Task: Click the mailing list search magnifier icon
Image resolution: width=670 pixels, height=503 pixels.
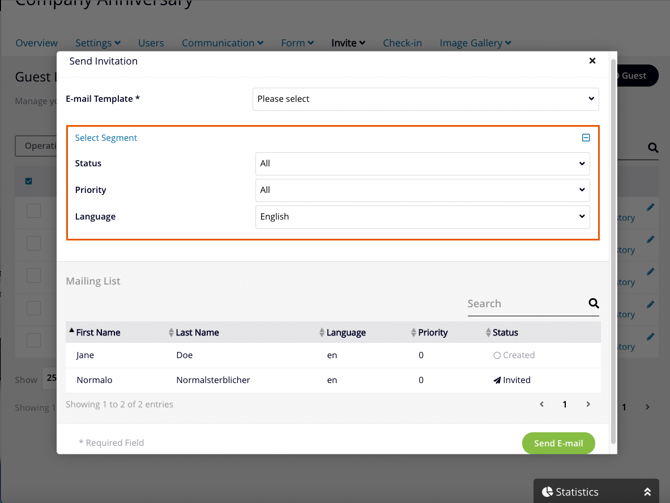Action: (593, 303)
